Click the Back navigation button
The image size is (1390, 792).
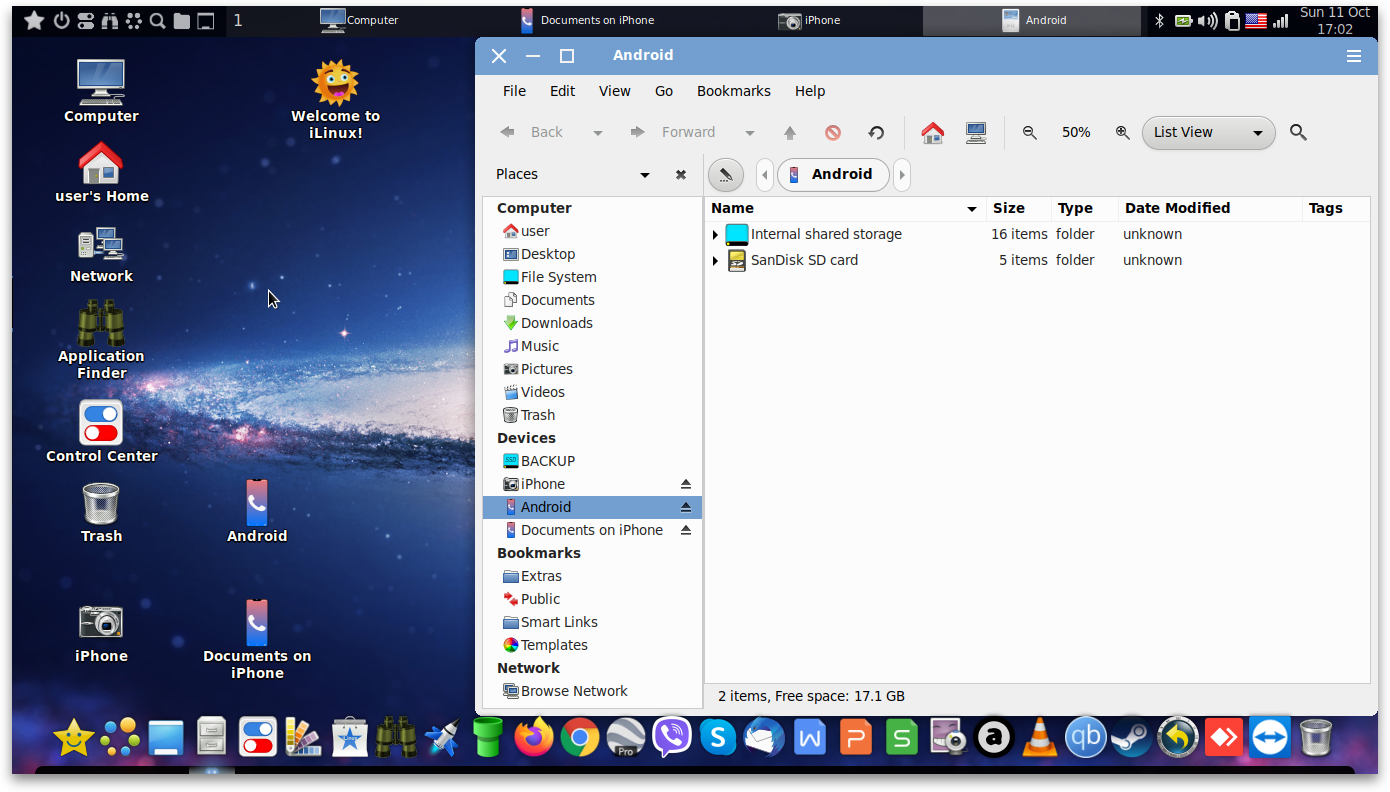coord(532,132)
